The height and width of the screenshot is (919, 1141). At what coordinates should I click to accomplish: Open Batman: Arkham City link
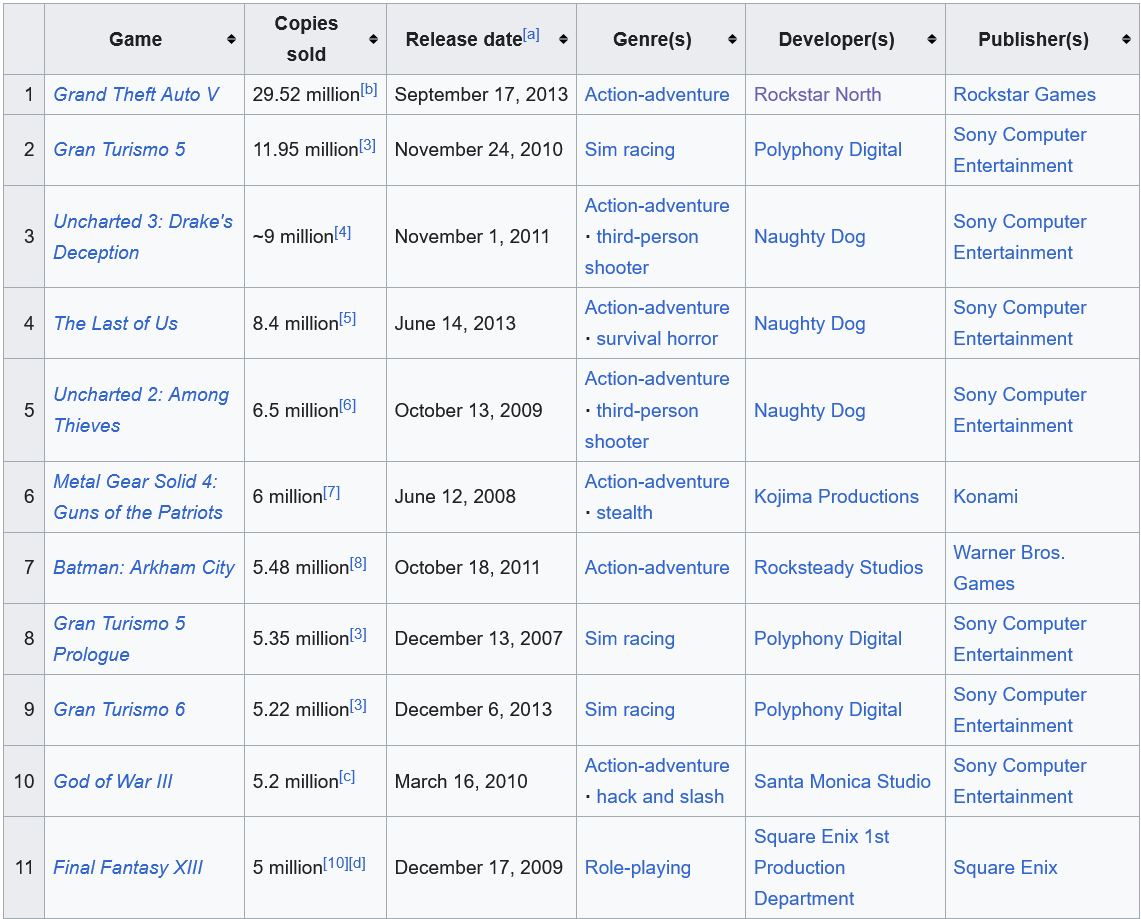[144, 568]
